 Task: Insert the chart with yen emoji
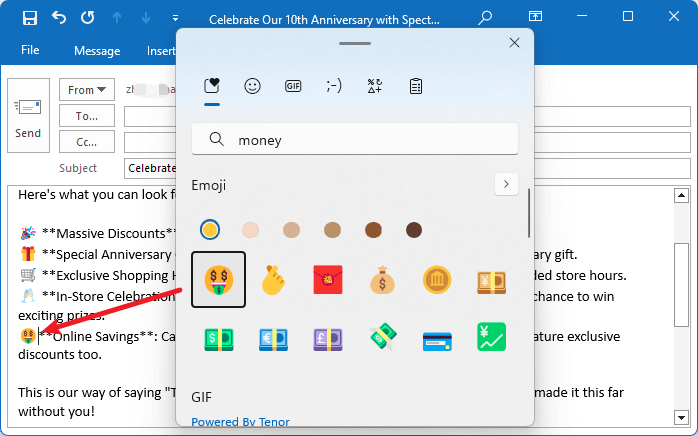click(491, 338)
